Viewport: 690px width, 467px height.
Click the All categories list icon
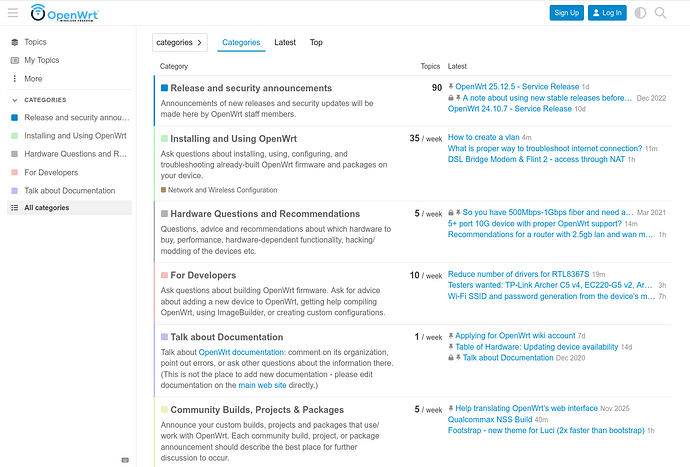15,208
